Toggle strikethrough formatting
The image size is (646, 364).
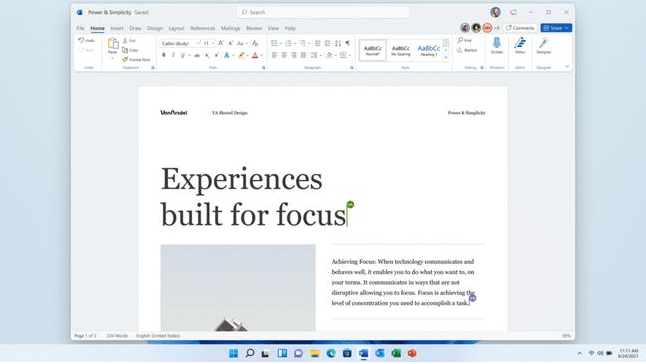click(197, 55)
